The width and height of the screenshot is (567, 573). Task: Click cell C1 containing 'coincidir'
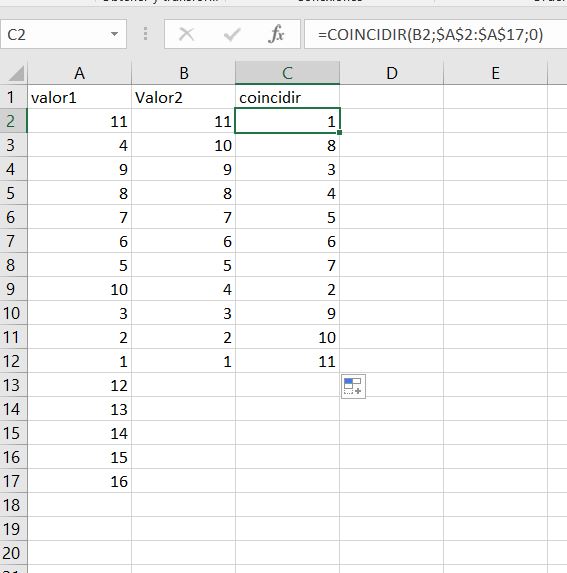pyautogui.click(x=288, y=97)
